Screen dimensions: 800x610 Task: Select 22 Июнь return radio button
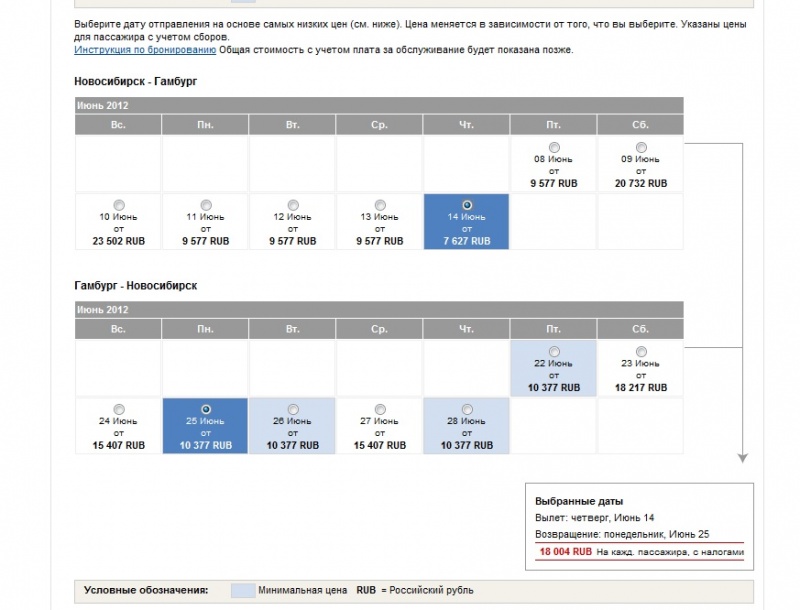pos(554,351)
